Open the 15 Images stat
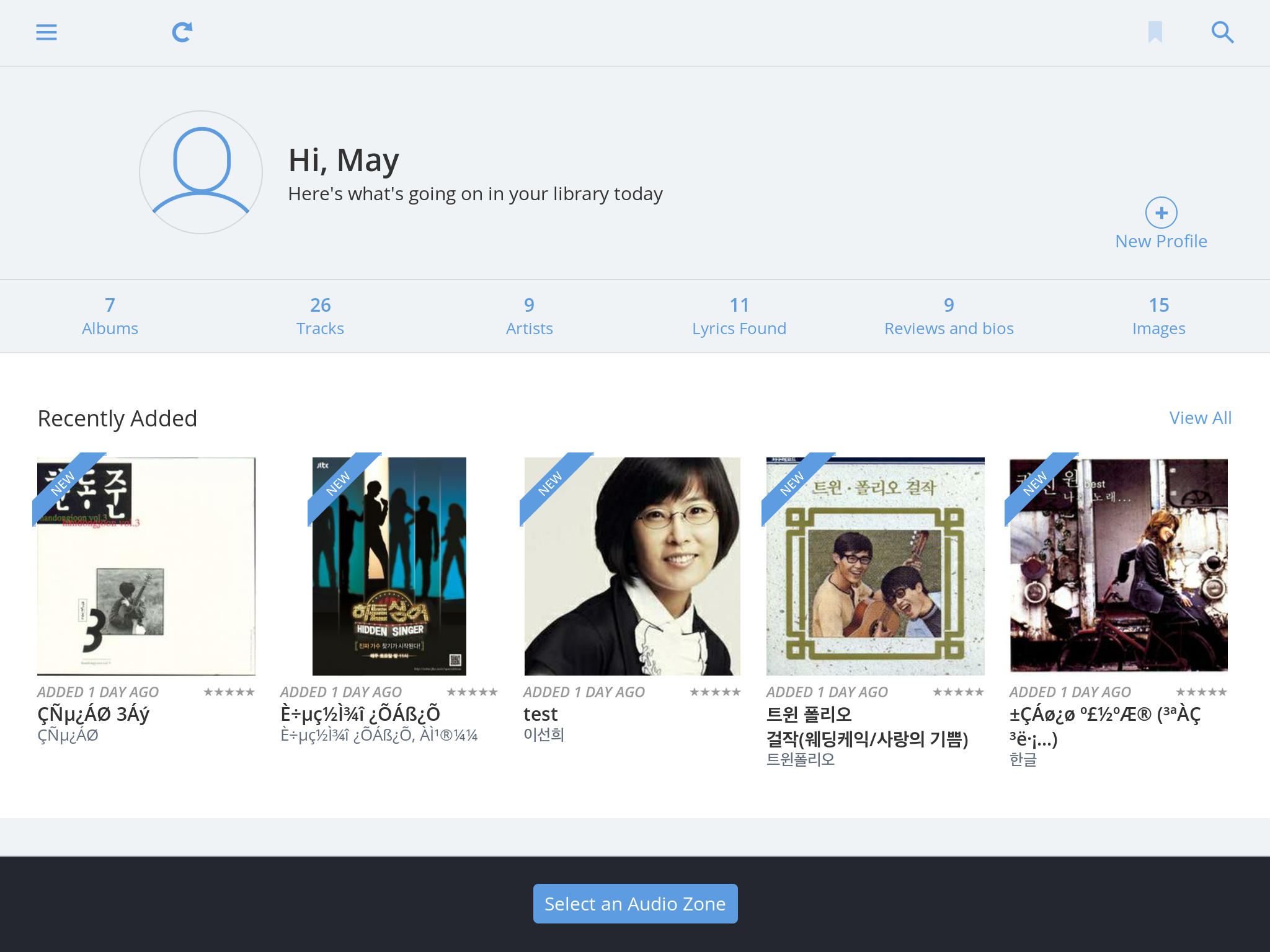 click(1158, 316)
